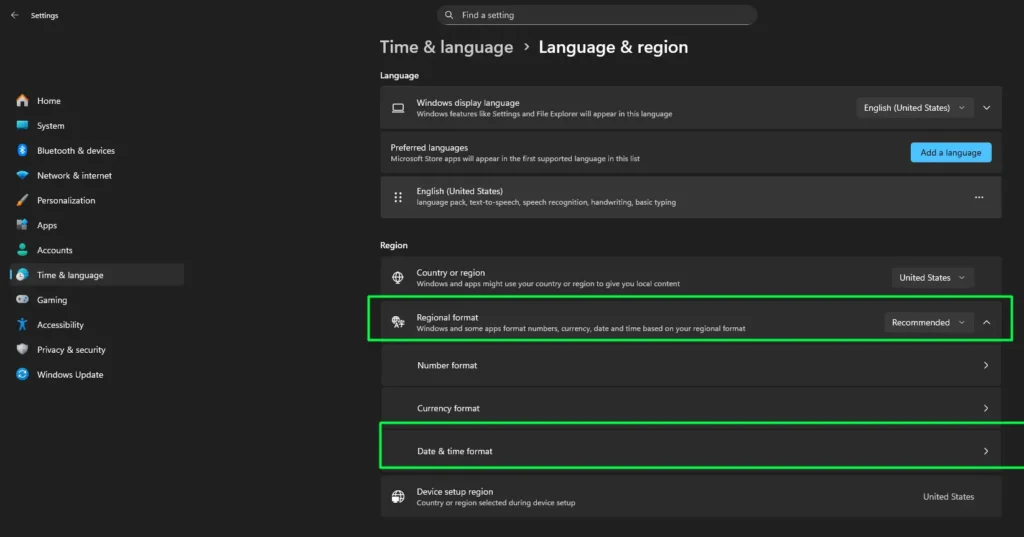
Task: Click the Personalization paintbrush icon
Action: point(22,200)
